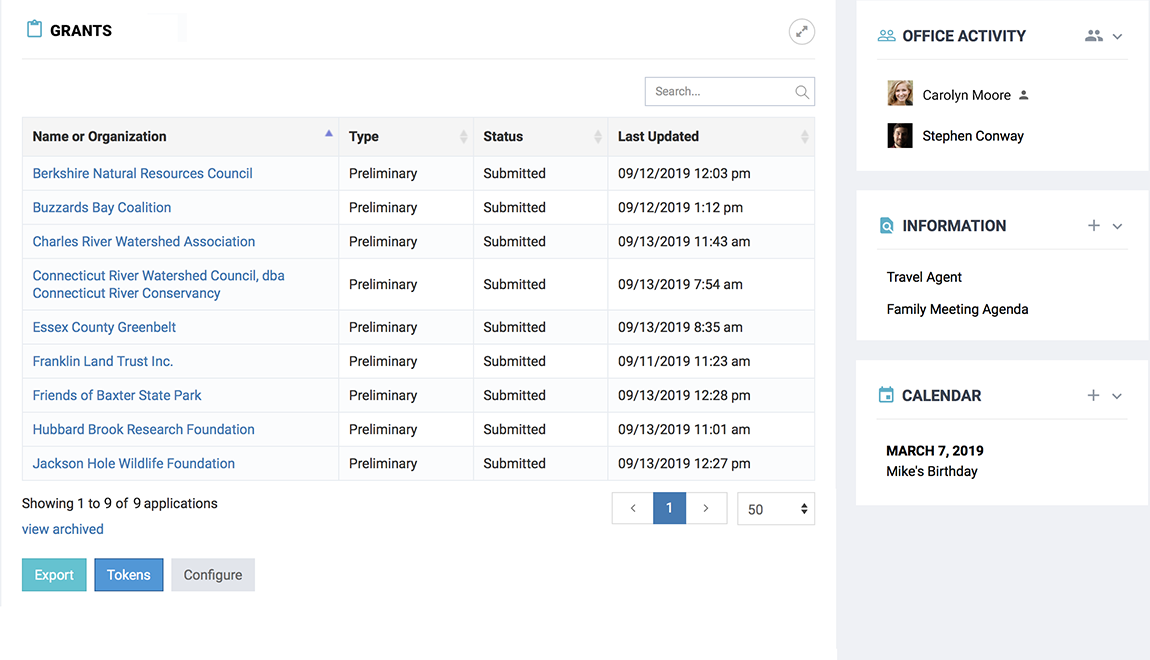This screenshot has width=1150, height=660.
Task: Click the magnifier icon in search box
Action: click(x=801, y=92)
